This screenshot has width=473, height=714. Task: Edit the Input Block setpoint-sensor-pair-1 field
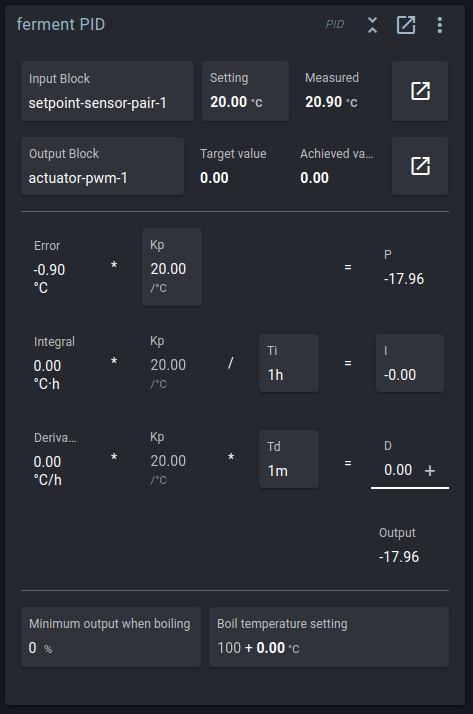point(107,91)
